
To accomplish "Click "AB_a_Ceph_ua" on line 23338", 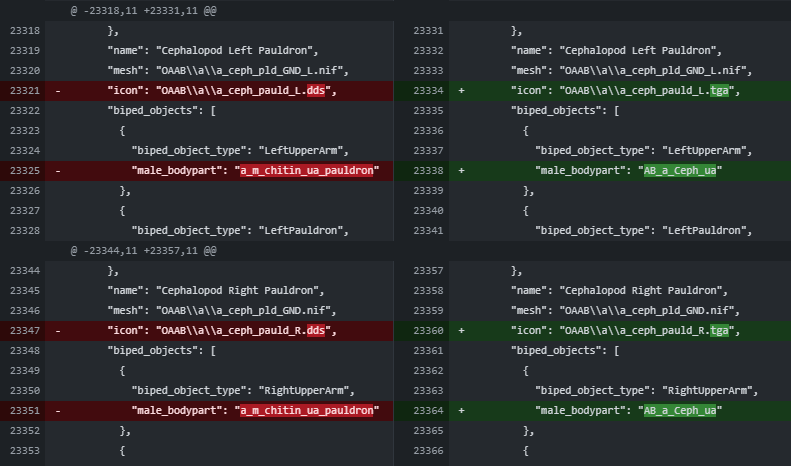I will point(680,170).
